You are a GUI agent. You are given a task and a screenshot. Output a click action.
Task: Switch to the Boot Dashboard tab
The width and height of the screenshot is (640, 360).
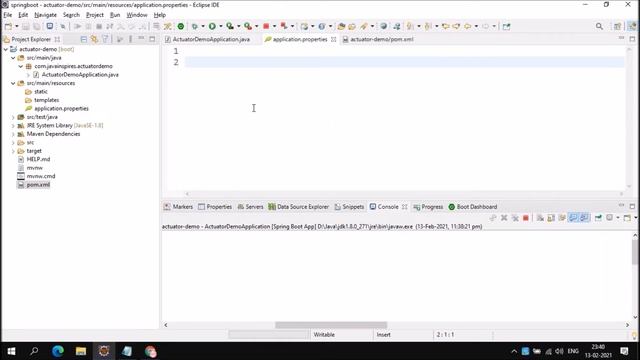[473, 207]
